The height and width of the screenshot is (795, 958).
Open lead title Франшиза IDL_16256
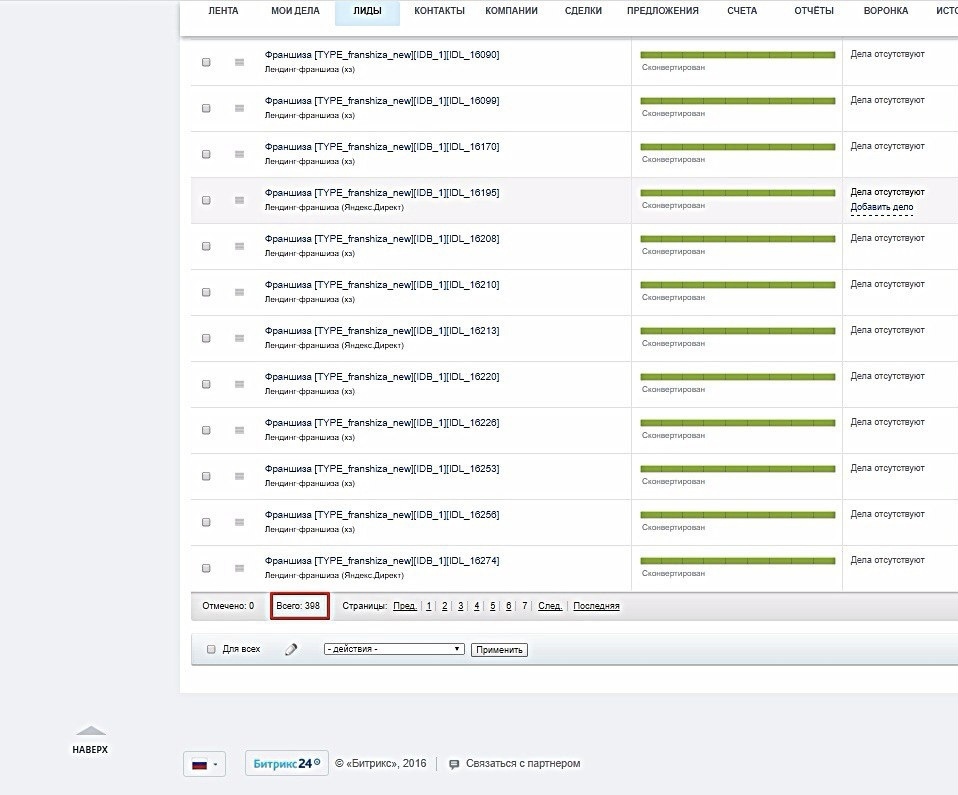point(382,515)
